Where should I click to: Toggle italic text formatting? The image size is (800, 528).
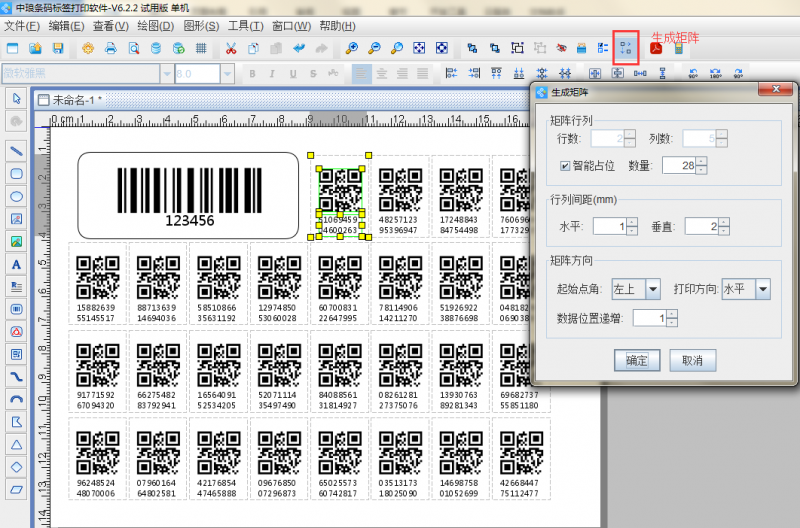click(270, 74)
